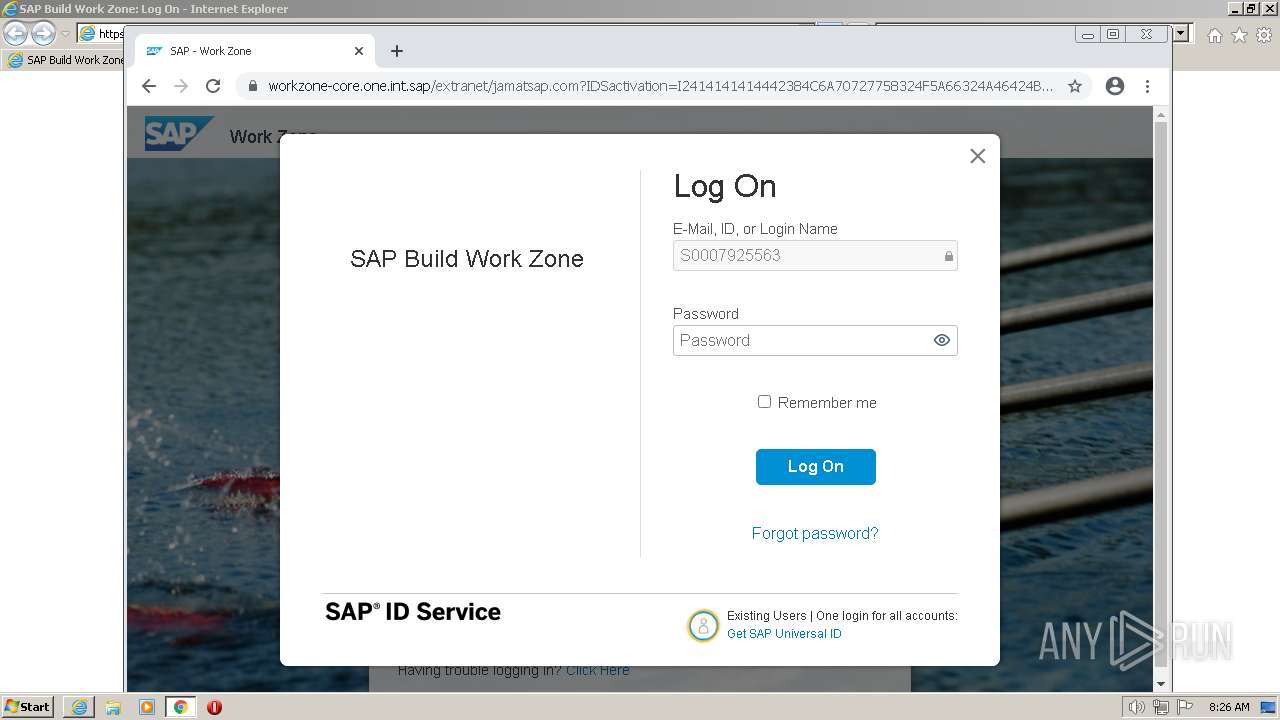This screenshot has width=1280, height=720.
Task: Click the volume tray icon
Action: tap(1136, 707)
